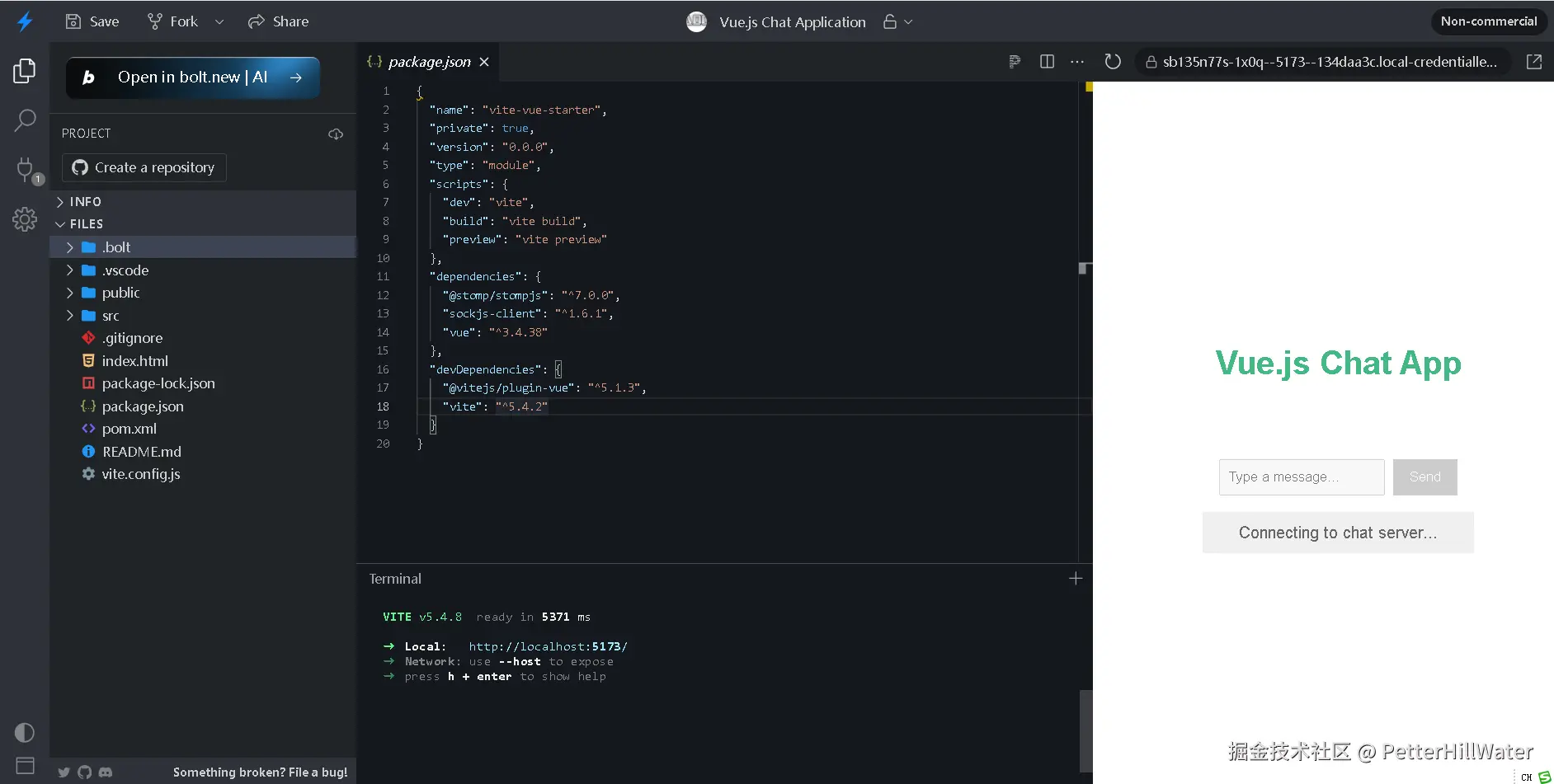Toggle the light/dark theme icon
The image size is (1554, 784).
(25, 732)
